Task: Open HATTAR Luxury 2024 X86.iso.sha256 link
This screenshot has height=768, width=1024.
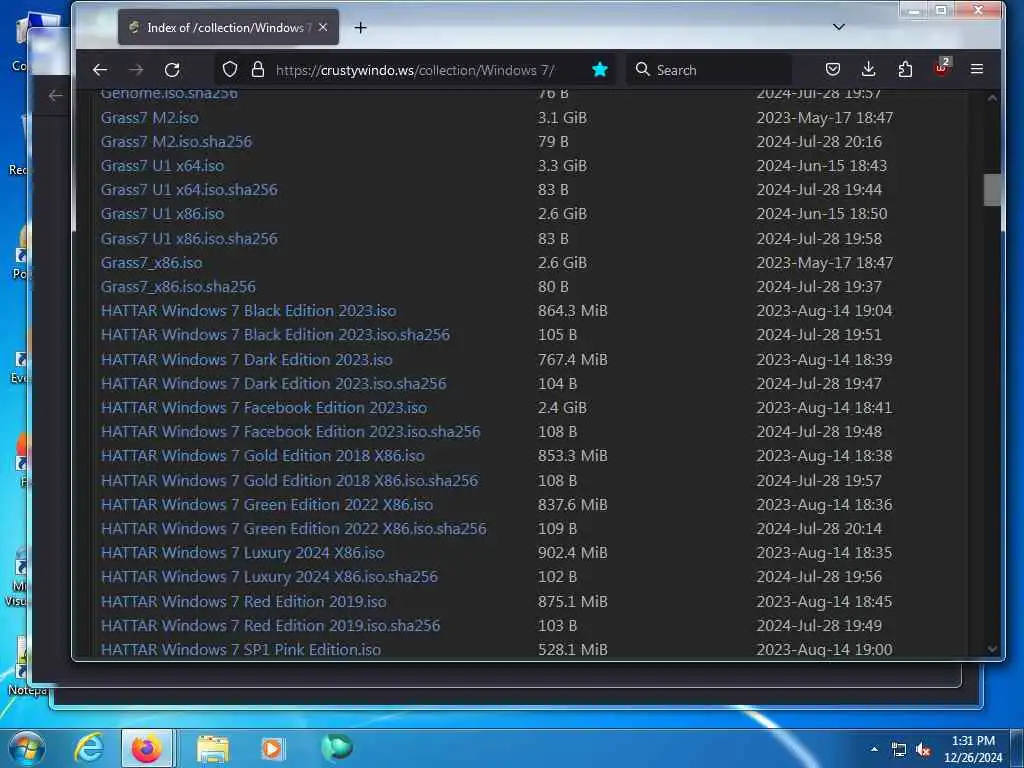Action: pyautogui.click(x=269, y=577)
